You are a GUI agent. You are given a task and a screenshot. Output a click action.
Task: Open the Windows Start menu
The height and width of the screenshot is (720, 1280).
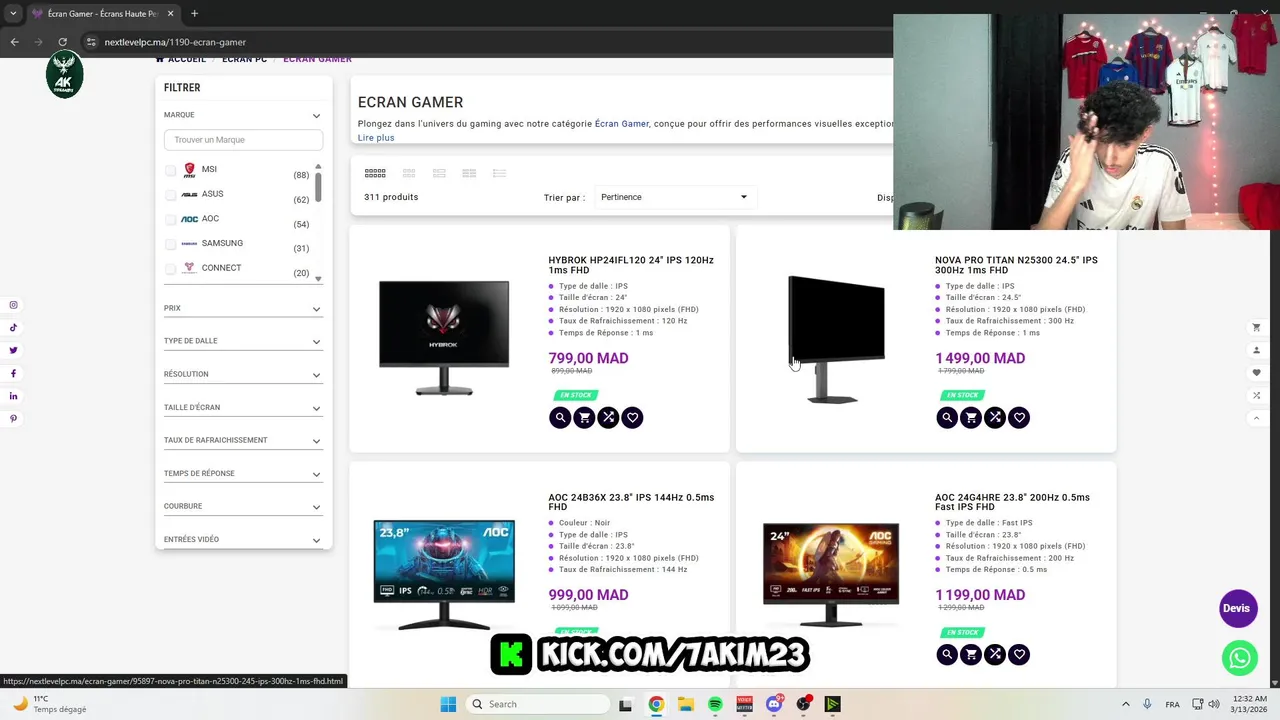[x=448, y=704]
